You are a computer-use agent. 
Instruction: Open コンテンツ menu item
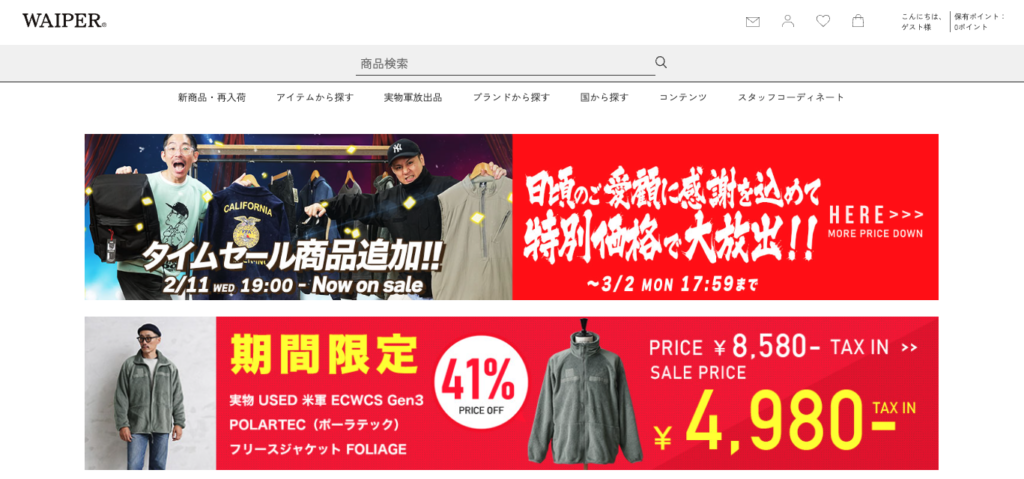click(683, 97)
